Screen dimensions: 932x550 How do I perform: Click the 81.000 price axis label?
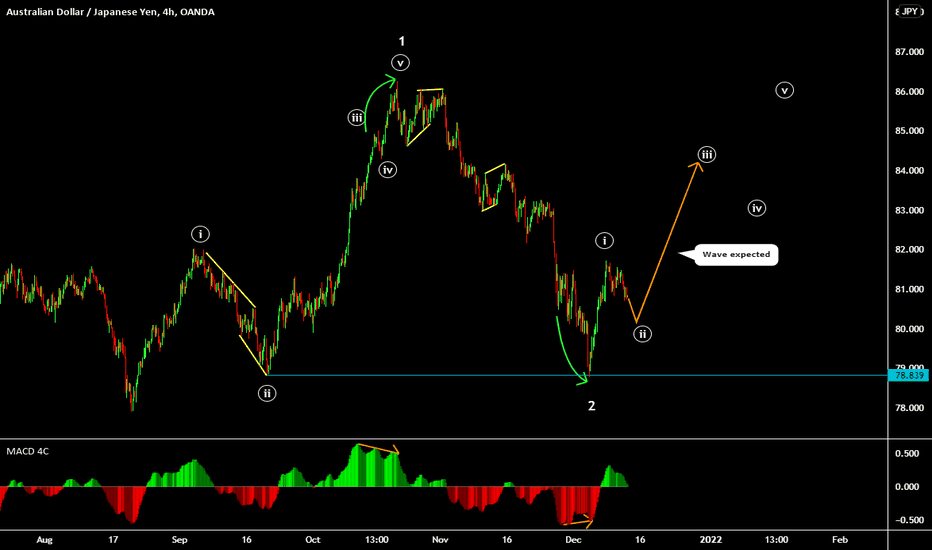pyautogui.click(x=909, y=290)
